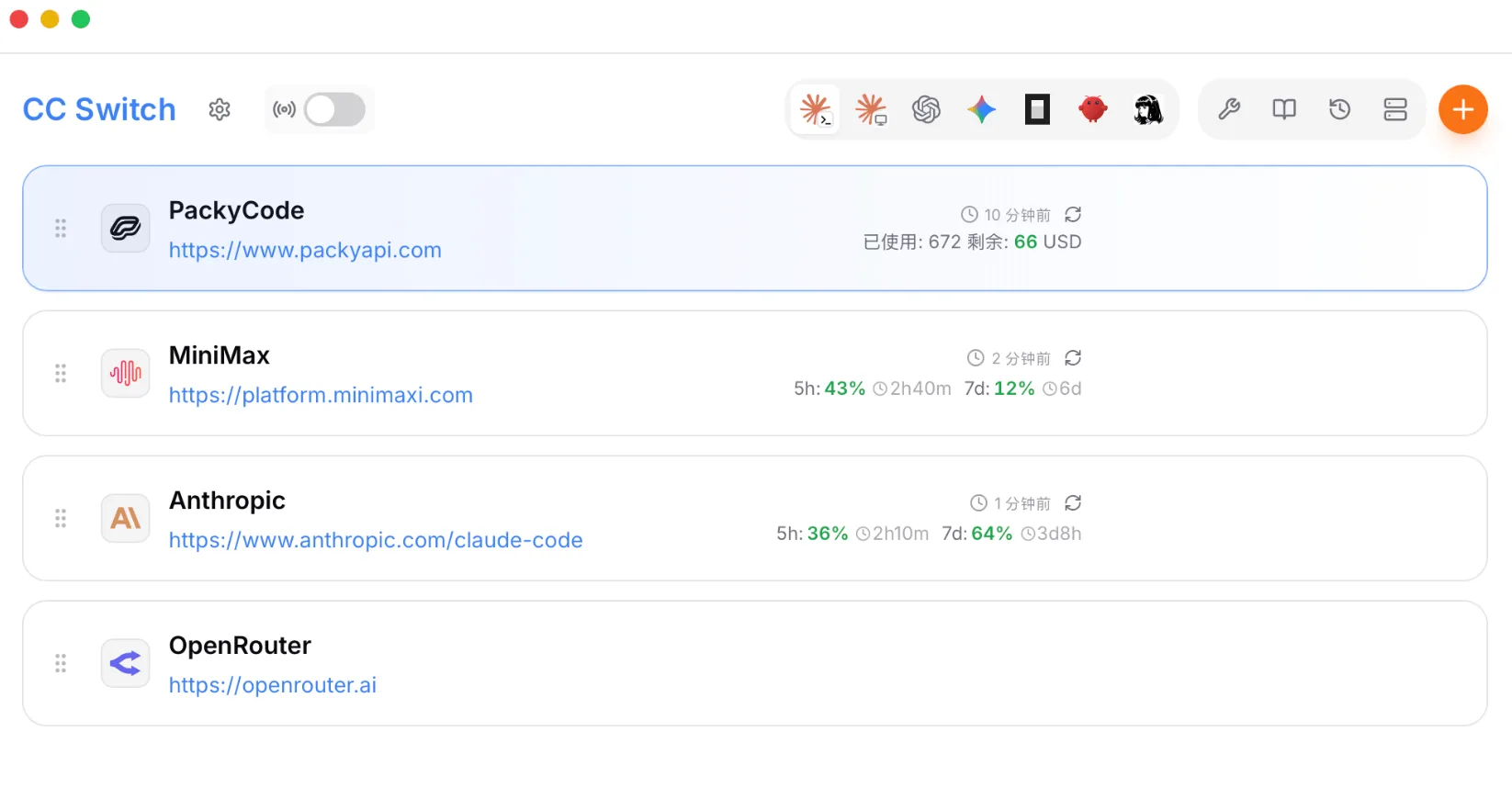The height and width of the screenshot is (799, 1512).
Task: Open Anthropic claude-code link
Action: click(x=376, y=540)
